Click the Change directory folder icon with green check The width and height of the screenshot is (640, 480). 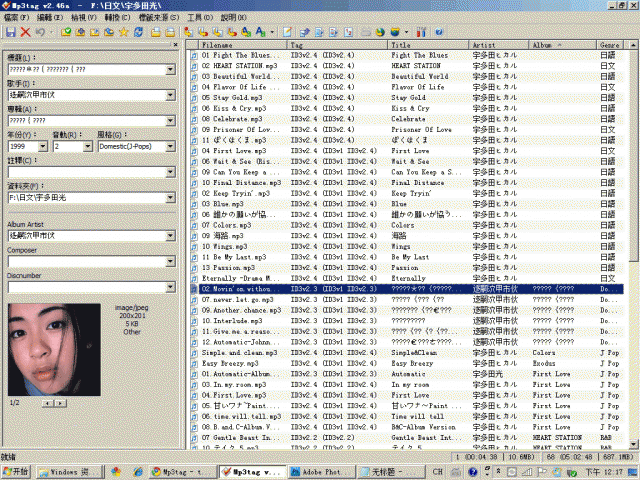pos(66,32)
